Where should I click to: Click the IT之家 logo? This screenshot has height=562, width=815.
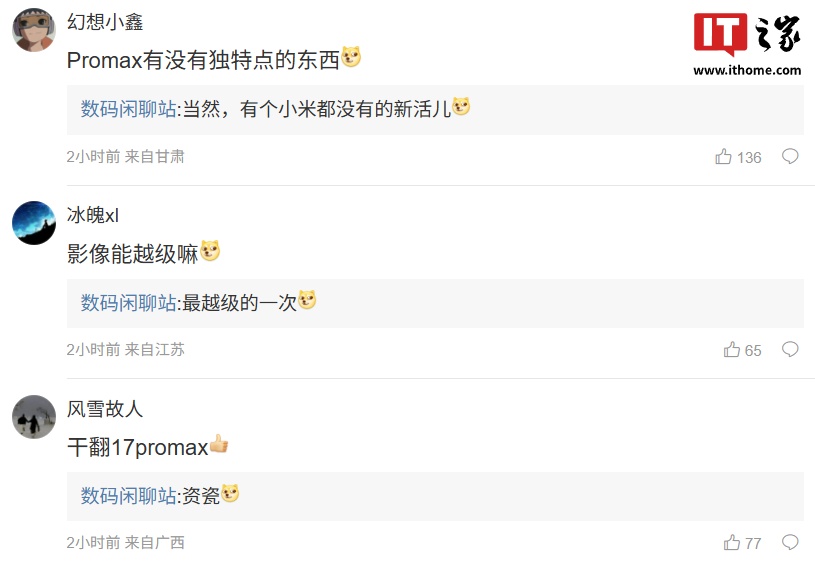(747, 34)
